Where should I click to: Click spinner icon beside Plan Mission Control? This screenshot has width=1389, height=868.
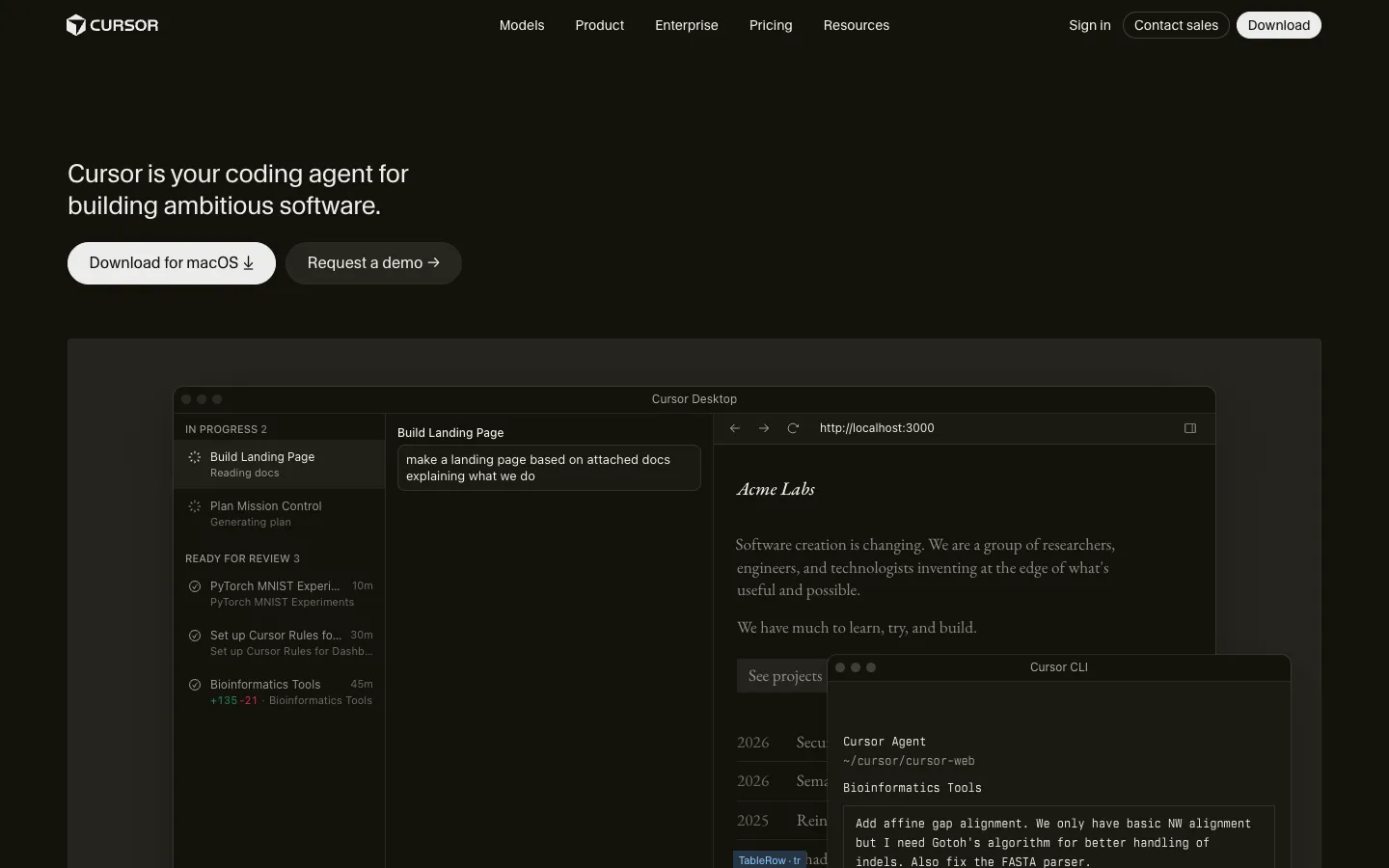pos(195,506)
